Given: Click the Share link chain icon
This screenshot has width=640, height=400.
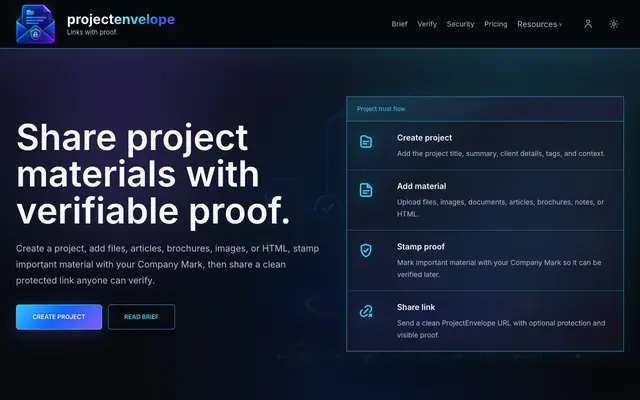Looking at the screenshot, I should (366, 311).
